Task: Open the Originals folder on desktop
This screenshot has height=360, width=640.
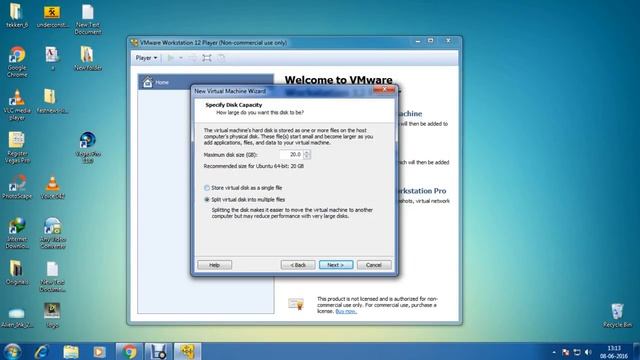Action: click(17, 272)
